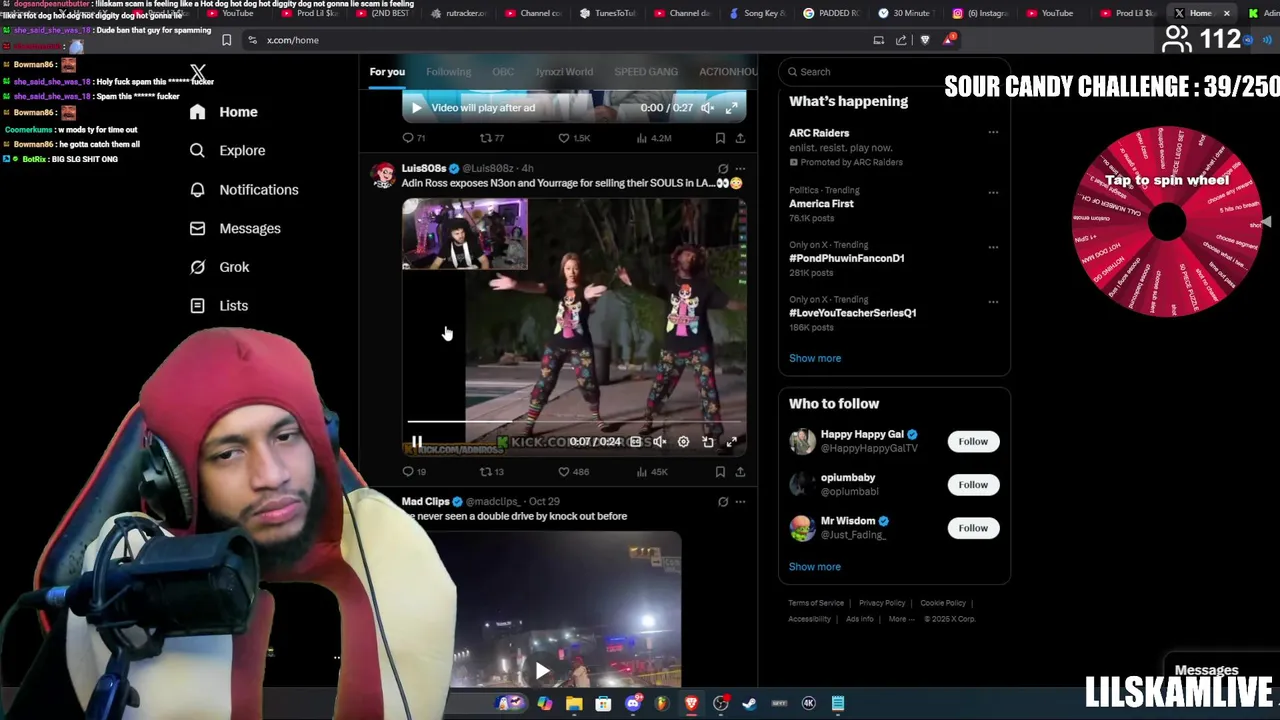
Task: Seek on Luis808s video progress bar
Action: [x=573, y=422]
